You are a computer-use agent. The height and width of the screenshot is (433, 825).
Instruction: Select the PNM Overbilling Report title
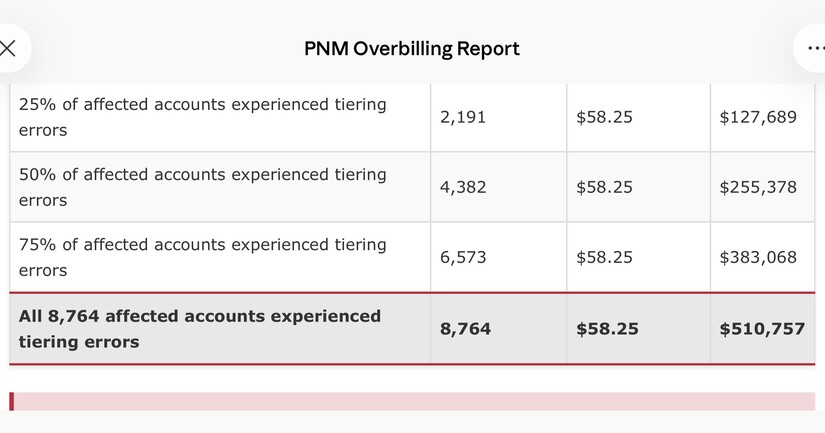(411, 48)
